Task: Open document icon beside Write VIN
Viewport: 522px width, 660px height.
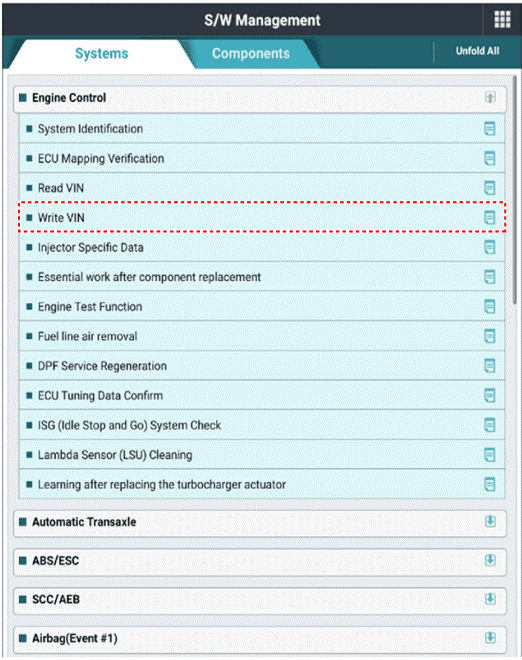Action: coord(490,218)
